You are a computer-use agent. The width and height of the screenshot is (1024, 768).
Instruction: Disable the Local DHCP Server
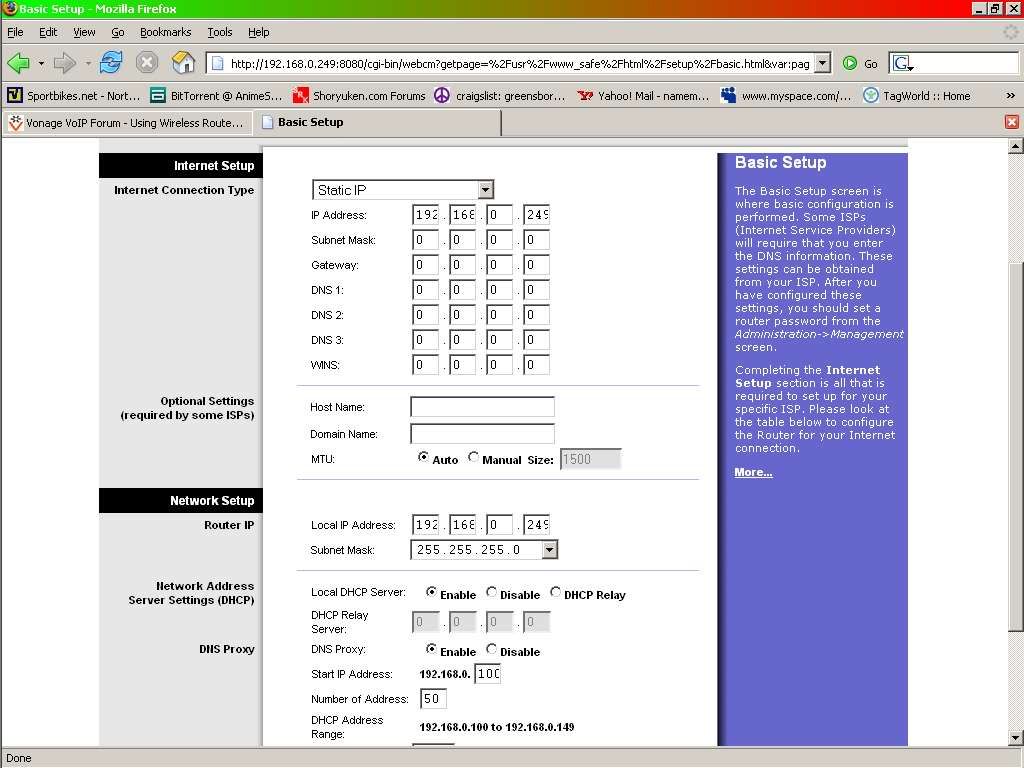coord(491,592)
